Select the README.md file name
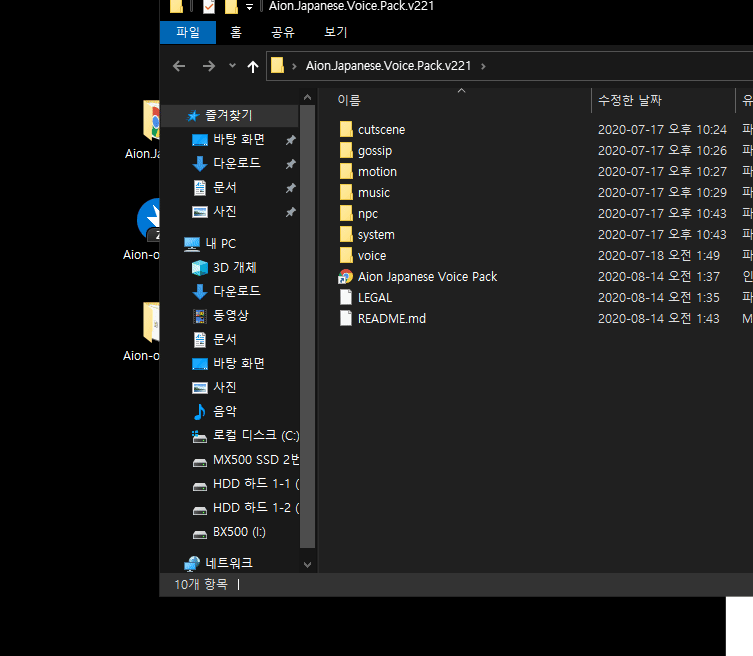The height and width of the screenshot is (656, 753). coord(392,318)
